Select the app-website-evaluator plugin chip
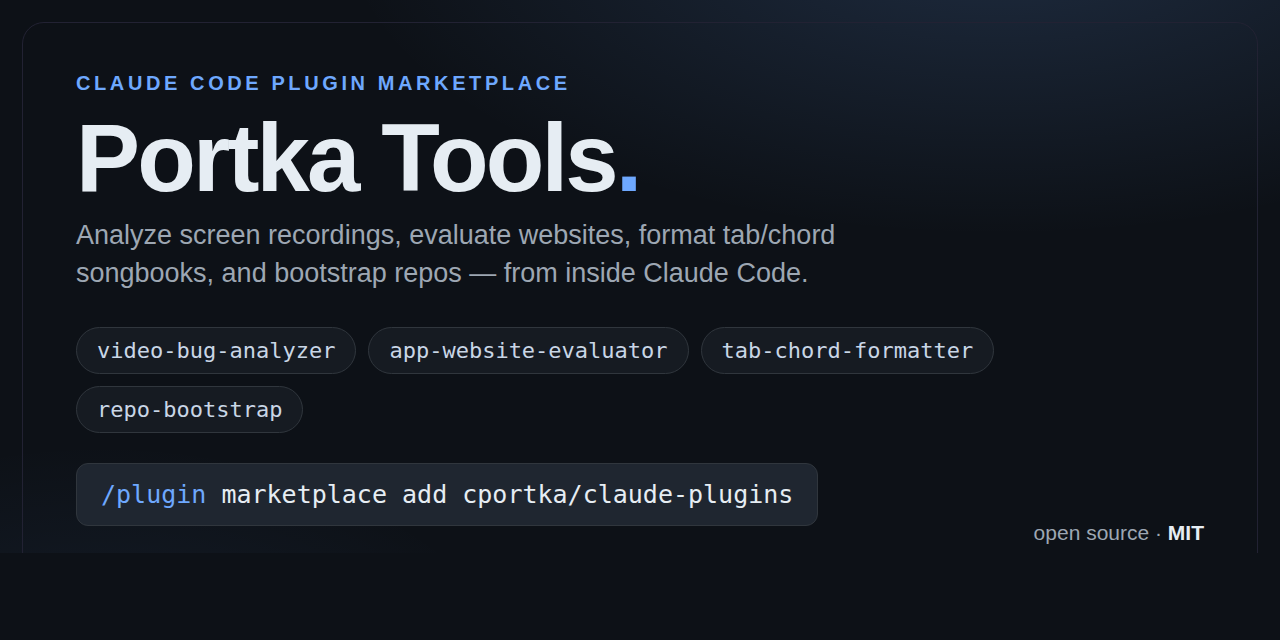The width and height of the screenshot is (1280, 640). pyautogui.click(x=528, y=350)
